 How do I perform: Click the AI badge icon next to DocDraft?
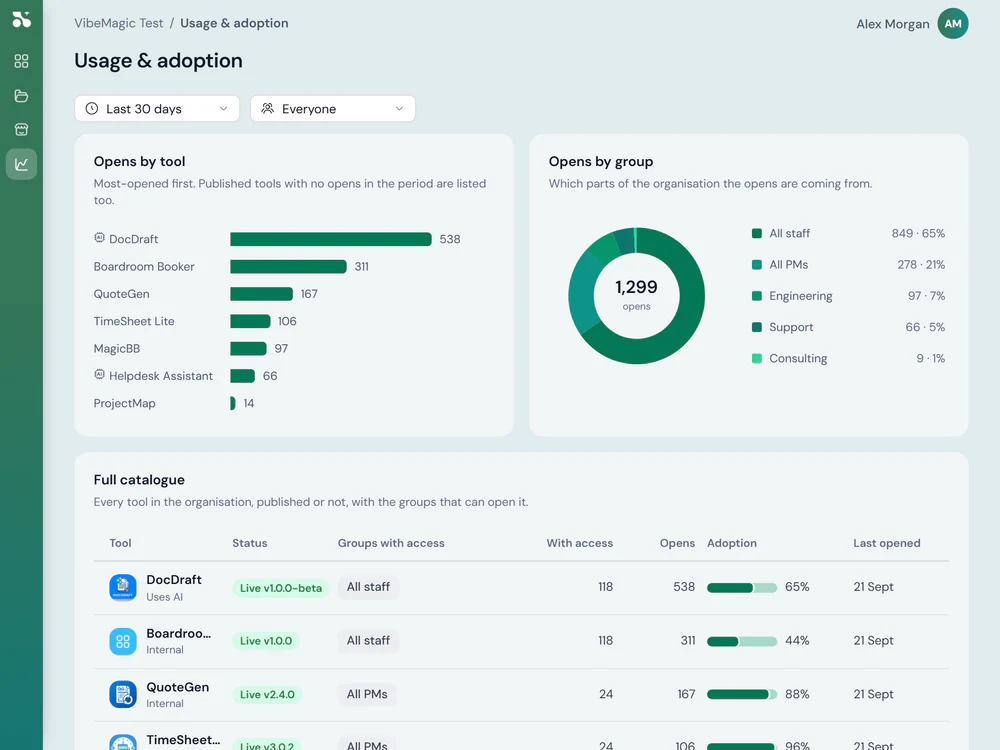[x=99, y=238]
